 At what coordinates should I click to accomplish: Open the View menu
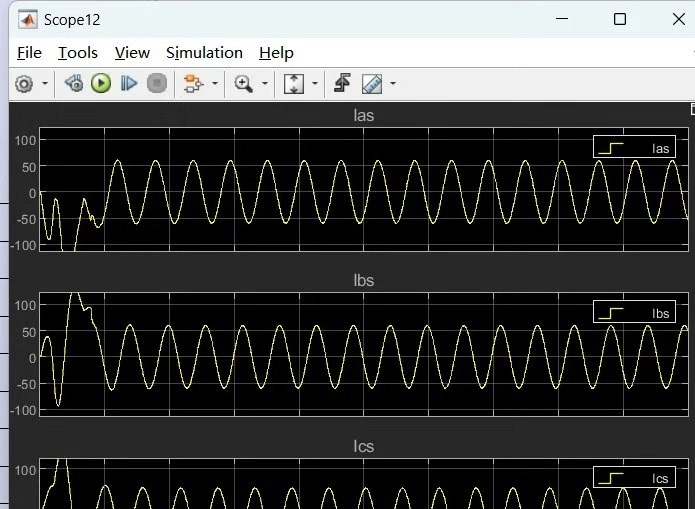(x=132, y=53)
